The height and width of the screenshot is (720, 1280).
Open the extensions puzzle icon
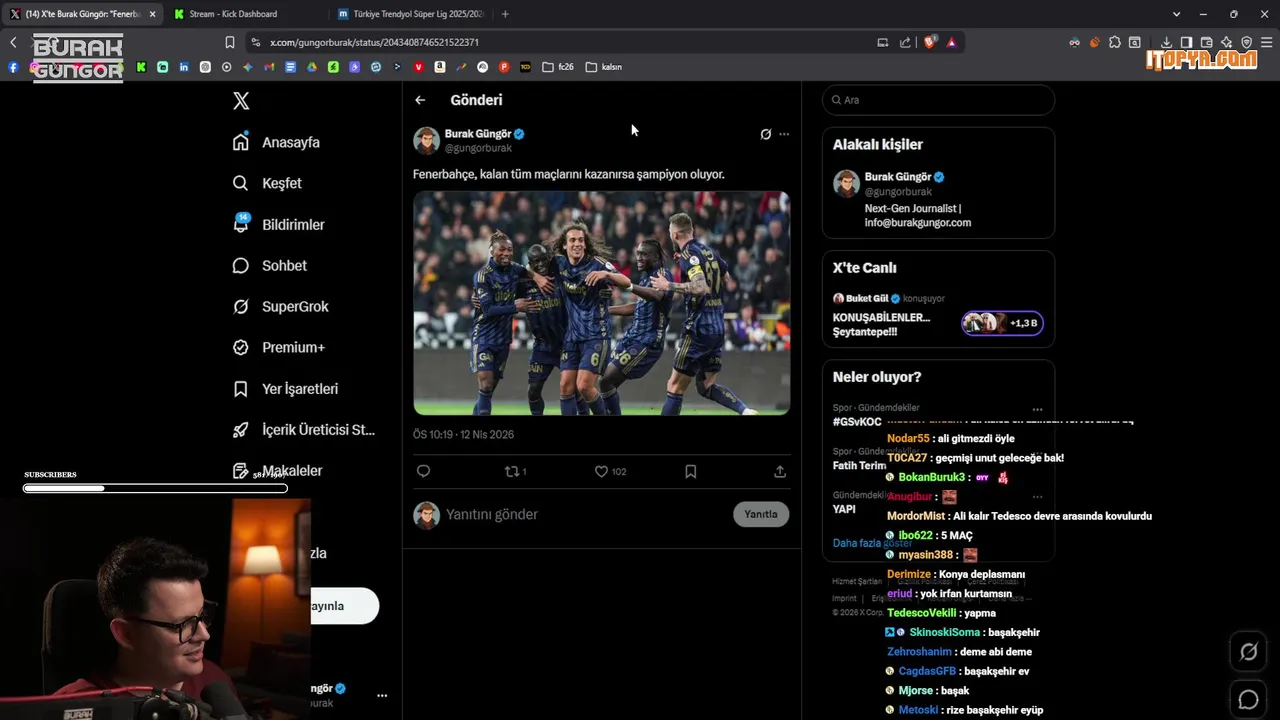pyautogui.click(x=1115, y=42)
